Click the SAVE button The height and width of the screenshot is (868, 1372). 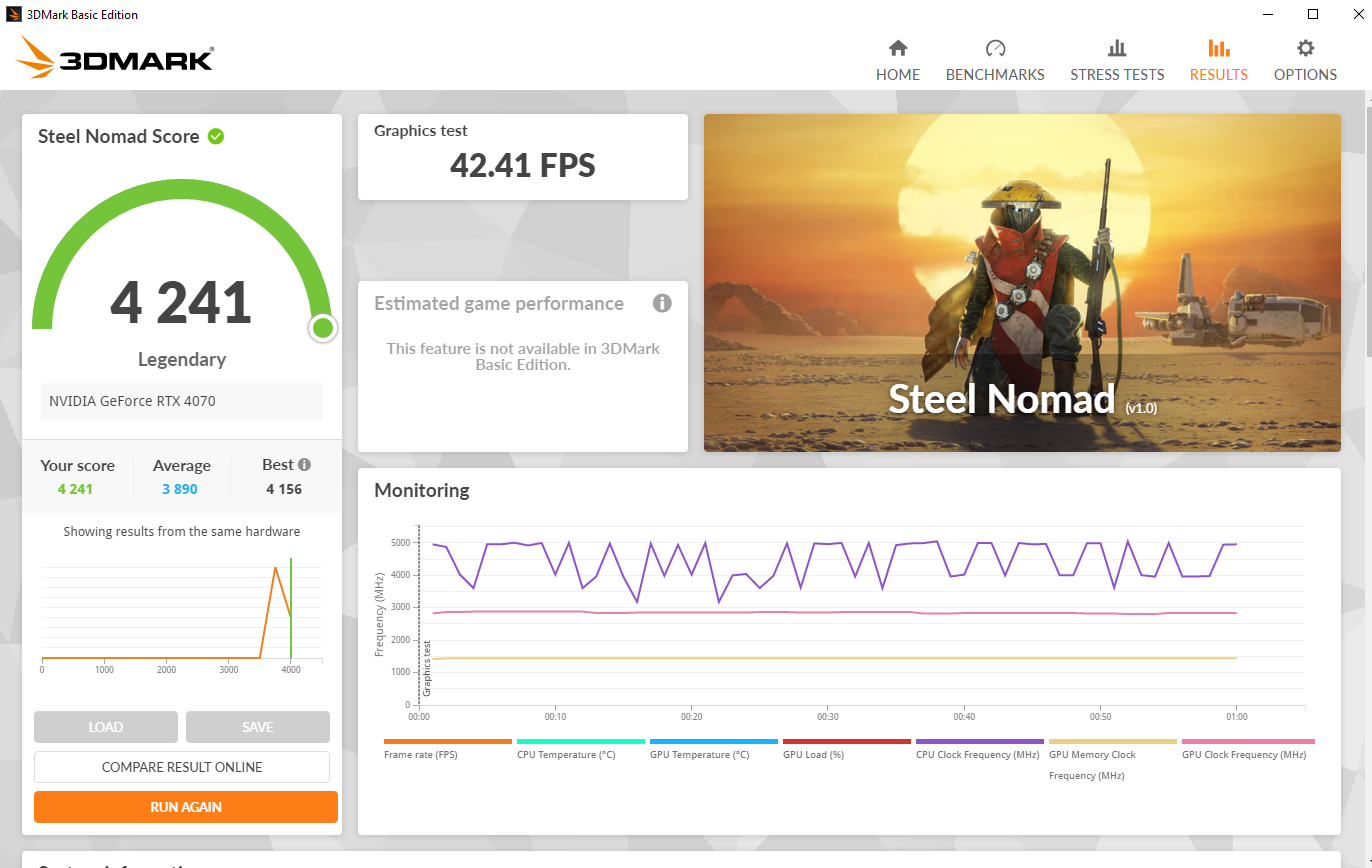pos(258,727)
